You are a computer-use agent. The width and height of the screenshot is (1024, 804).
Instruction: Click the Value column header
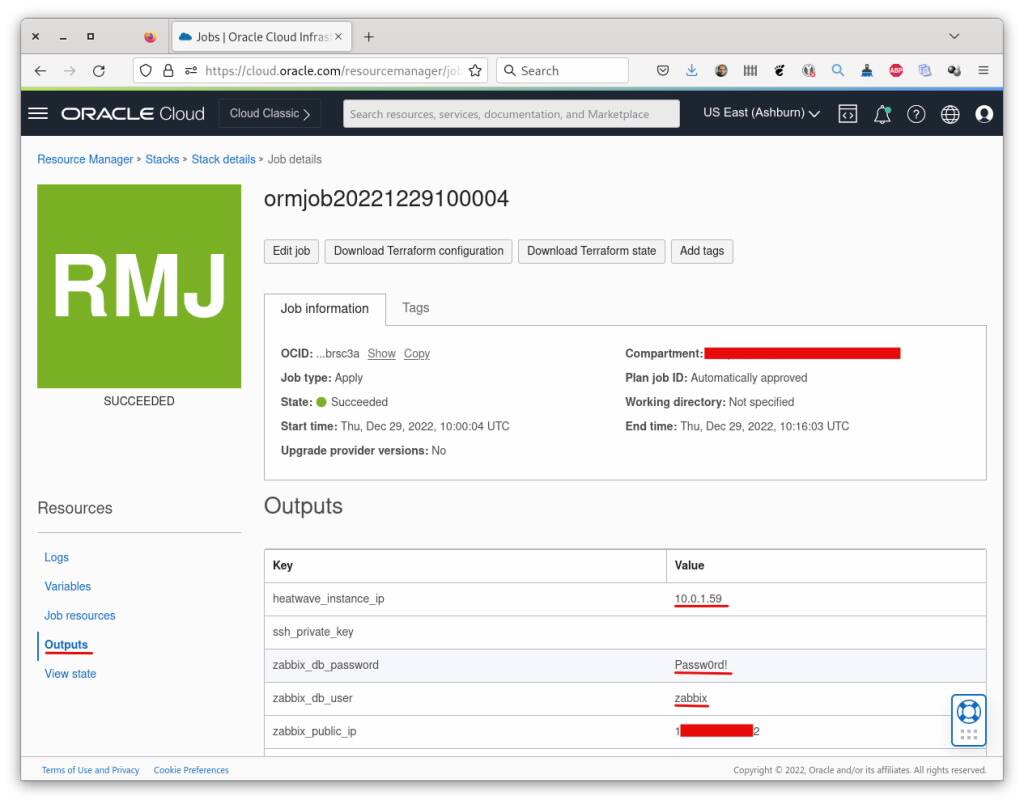click(689, 566)
